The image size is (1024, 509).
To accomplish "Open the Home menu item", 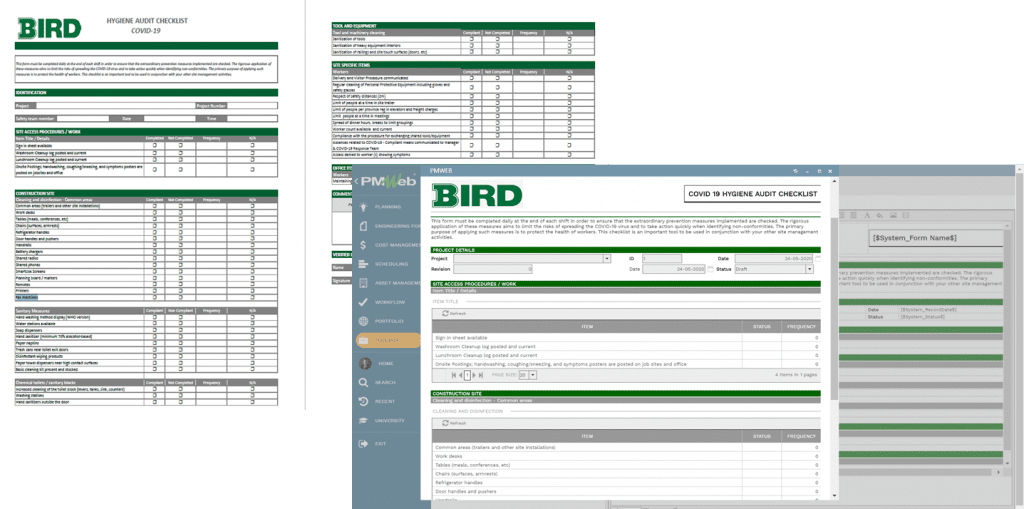I will point(386,363).
